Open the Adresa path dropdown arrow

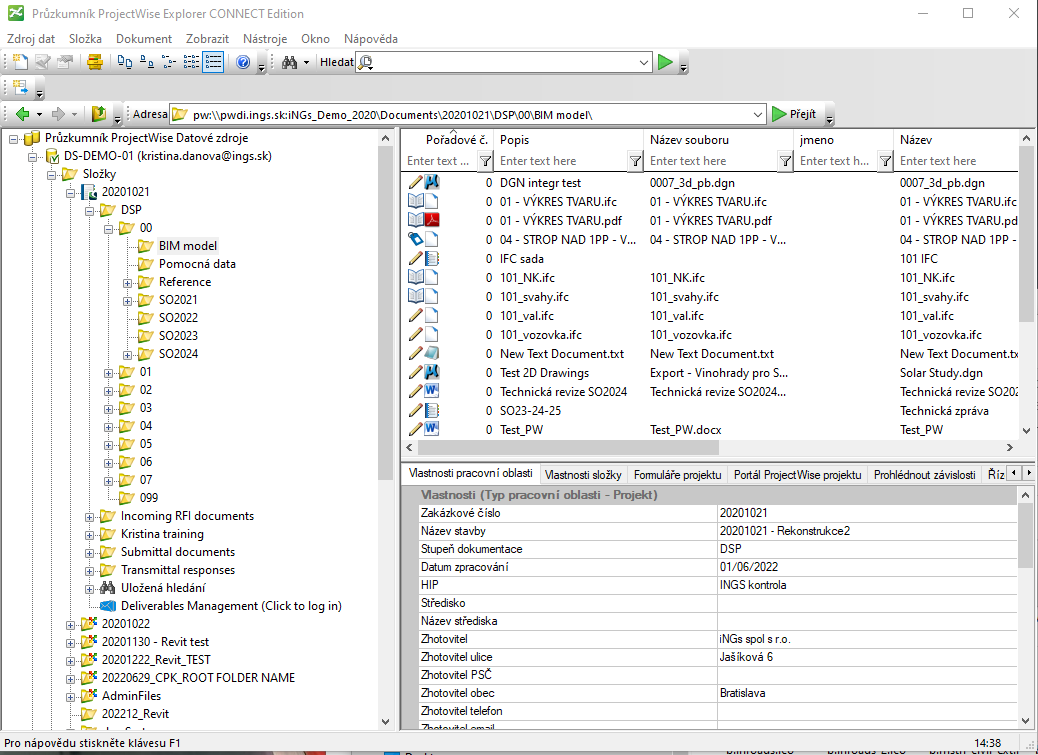pos(757,114)
